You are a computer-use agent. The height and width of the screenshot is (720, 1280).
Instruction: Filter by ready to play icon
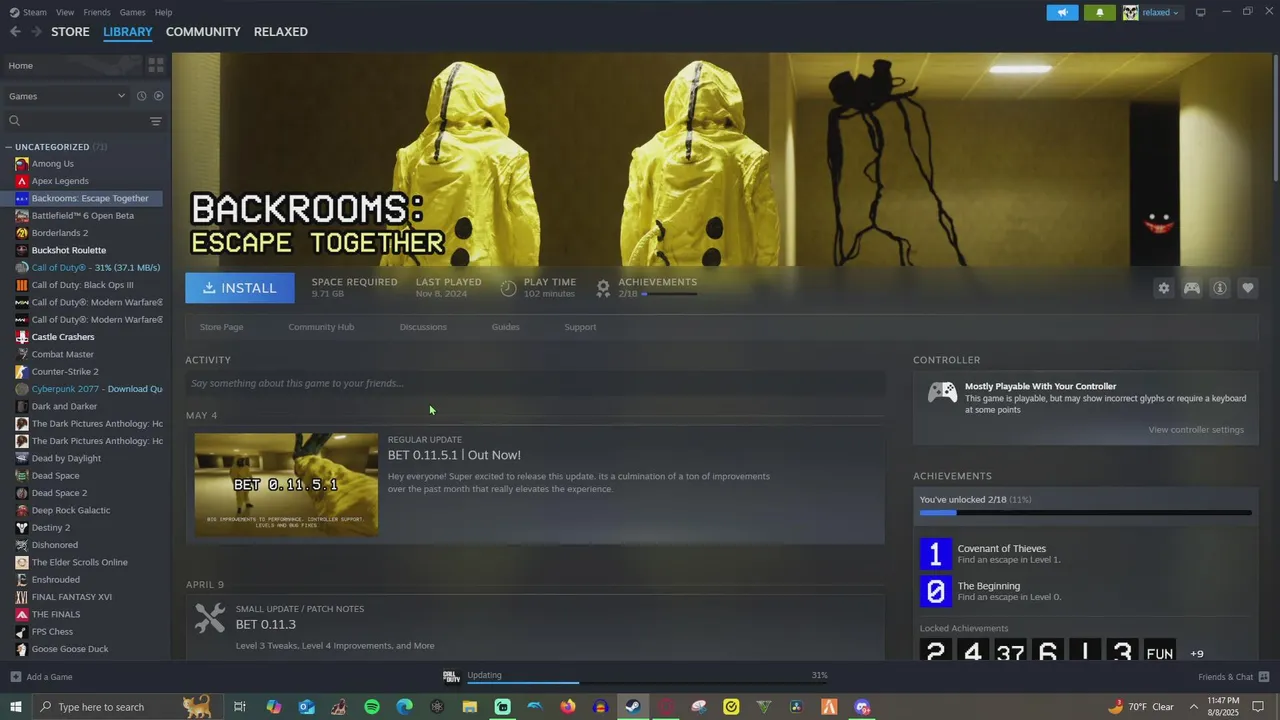click(x=158, y=96)
